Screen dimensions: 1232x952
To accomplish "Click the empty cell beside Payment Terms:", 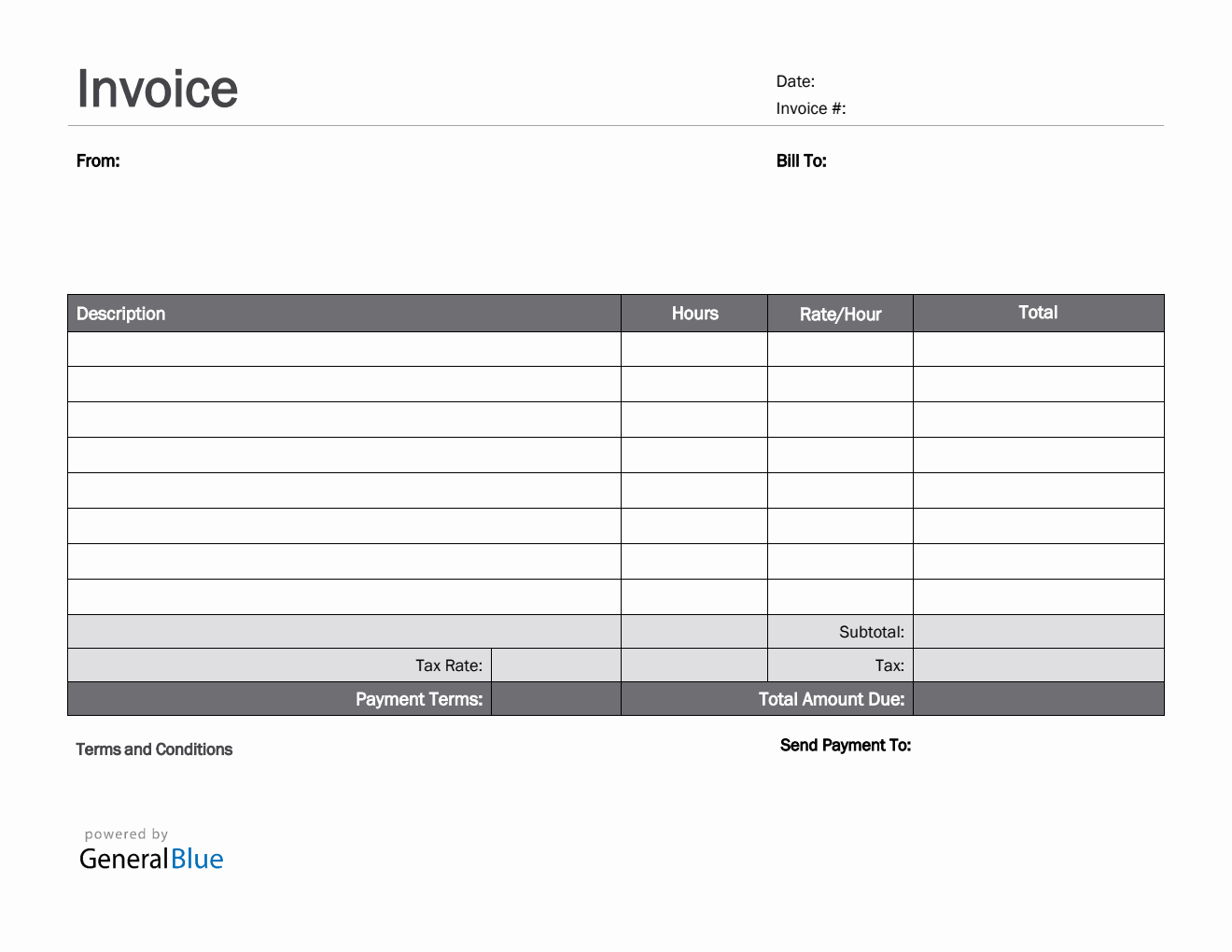I will 555,699.
